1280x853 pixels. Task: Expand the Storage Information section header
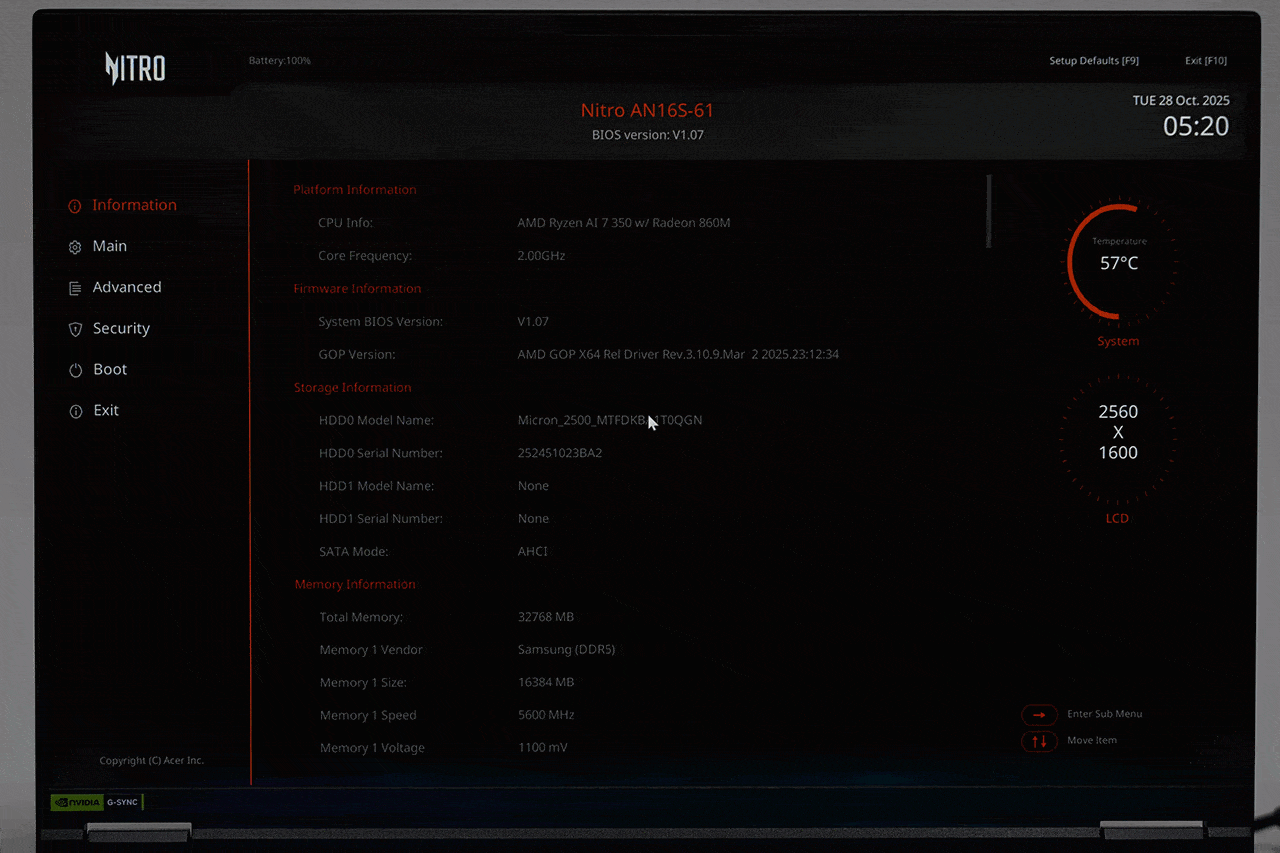352,387
